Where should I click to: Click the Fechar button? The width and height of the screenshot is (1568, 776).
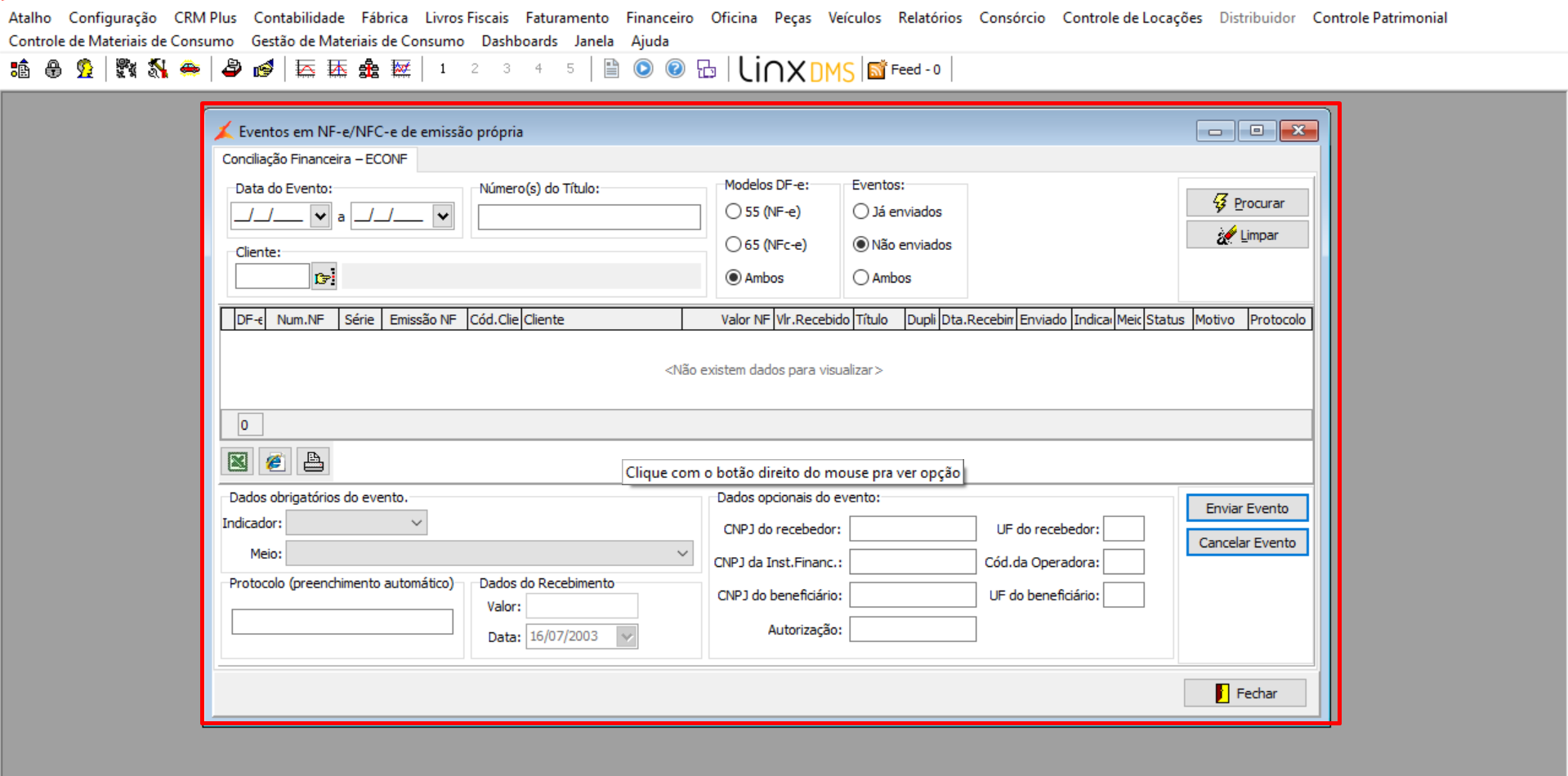tap(1245, 693)
